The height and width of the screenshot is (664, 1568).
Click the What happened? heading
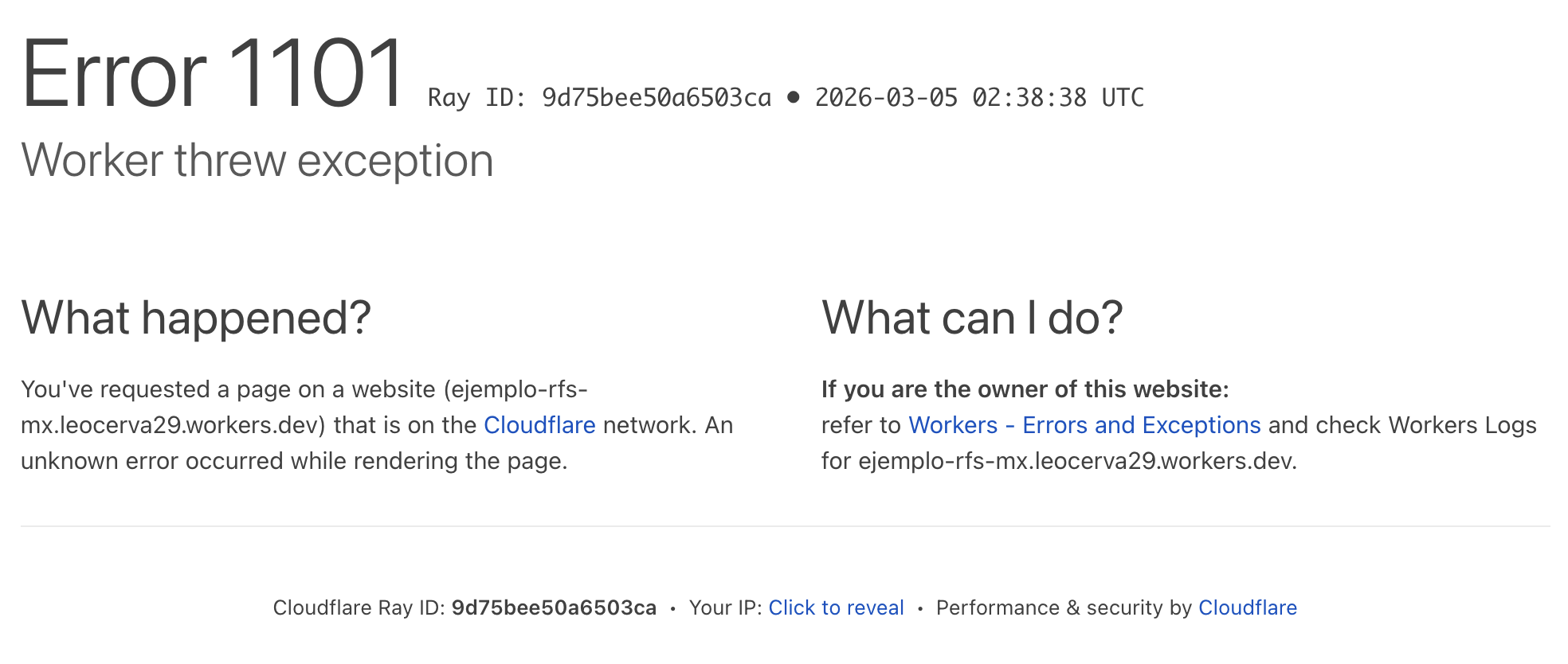coord(196,318)
